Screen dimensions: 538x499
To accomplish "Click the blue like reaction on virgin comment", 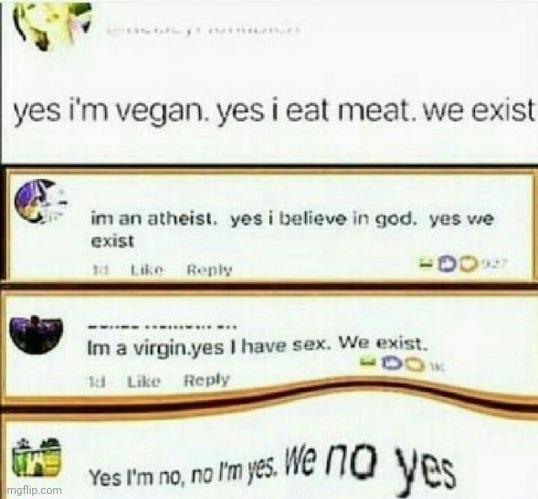I will 391,363.
